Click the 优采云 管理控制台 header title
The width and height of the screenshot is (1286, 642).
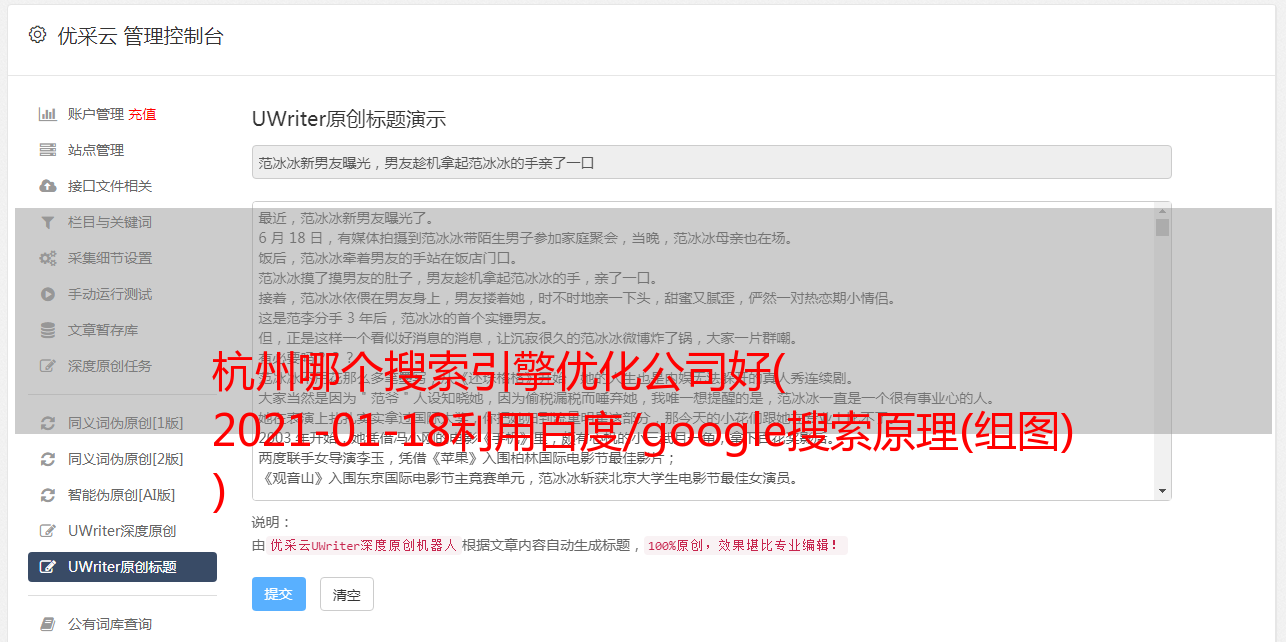click(x=140, y=36)
